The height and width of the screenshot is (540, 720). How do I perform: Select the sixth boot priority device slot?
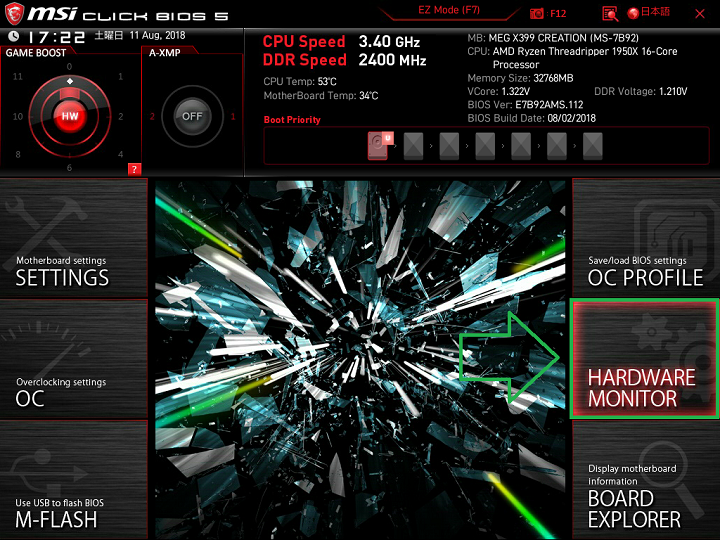(x=557, y=146)
